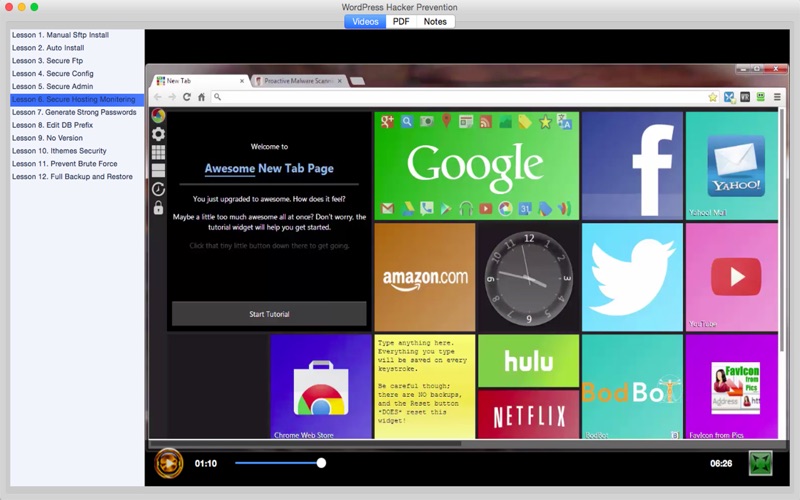The height and width of the screenshot is (500, 800).
Task: Click the Start Tutorial button
Action: pos(269,314)
